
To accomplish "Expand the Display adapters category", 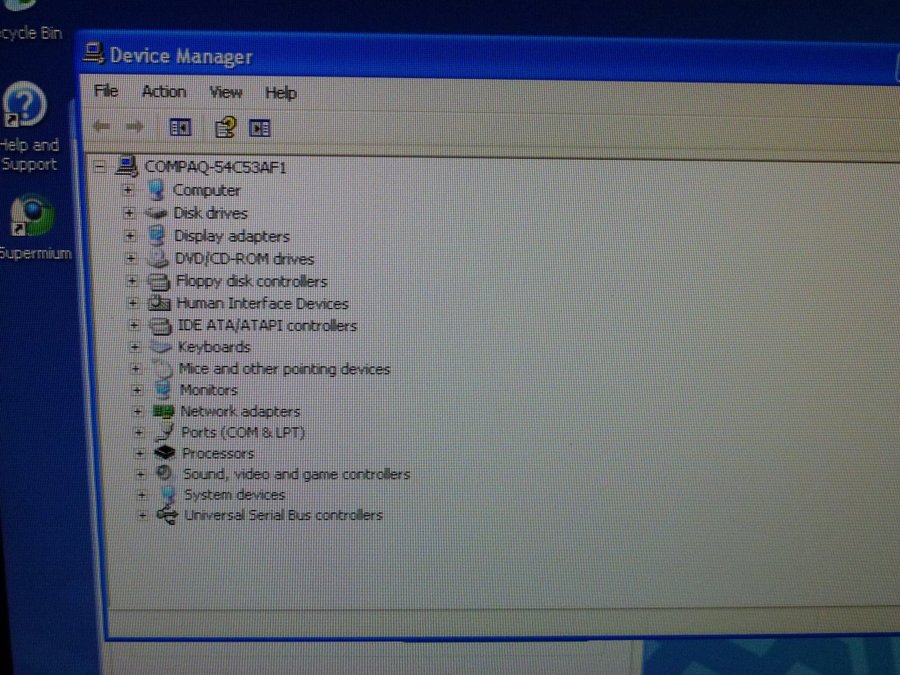I will 130,236.
